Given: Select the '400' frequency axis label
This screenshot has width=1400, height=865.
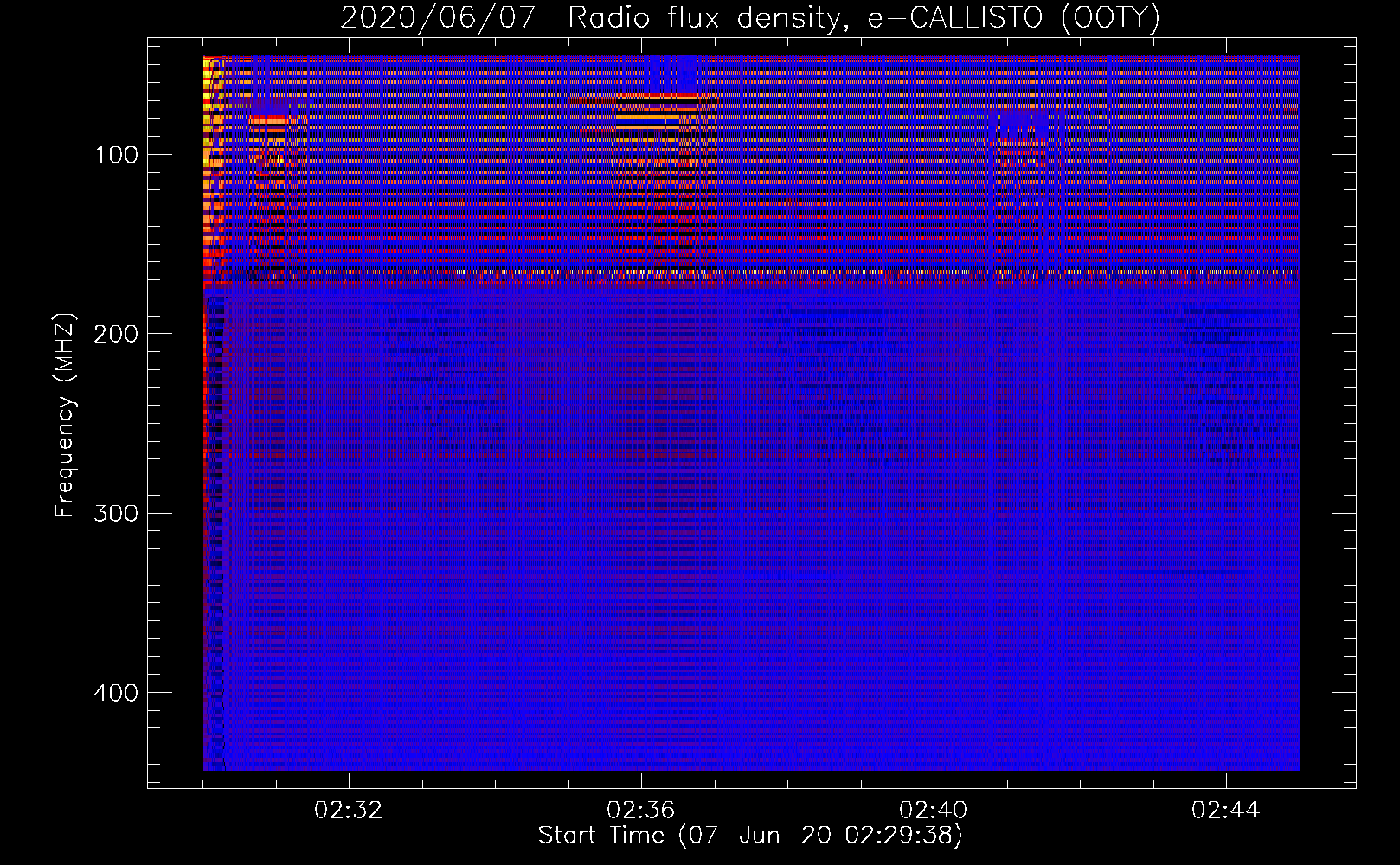Looking at the screenshot, I should [116, 693].
